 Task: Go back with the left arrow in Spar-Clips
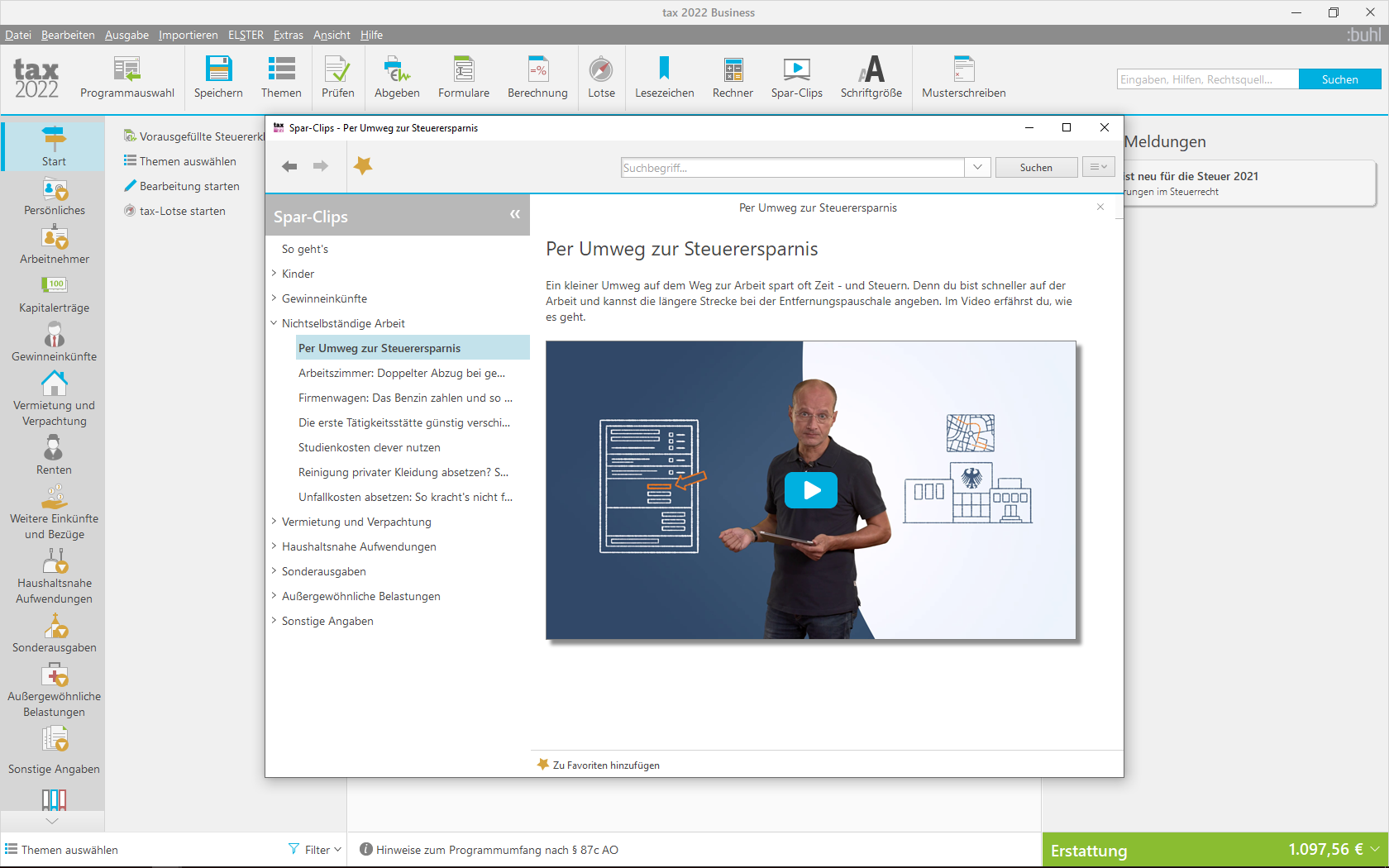(289, 167)
